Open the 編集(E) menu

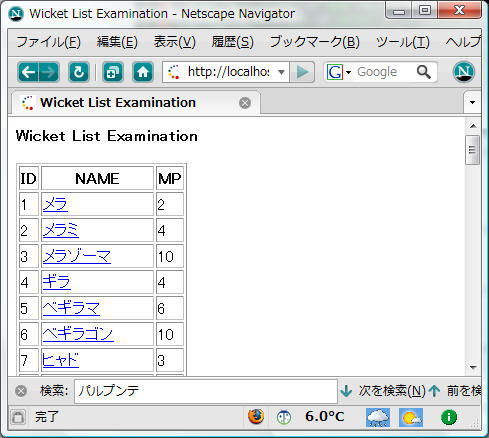[x=117, y=42]
